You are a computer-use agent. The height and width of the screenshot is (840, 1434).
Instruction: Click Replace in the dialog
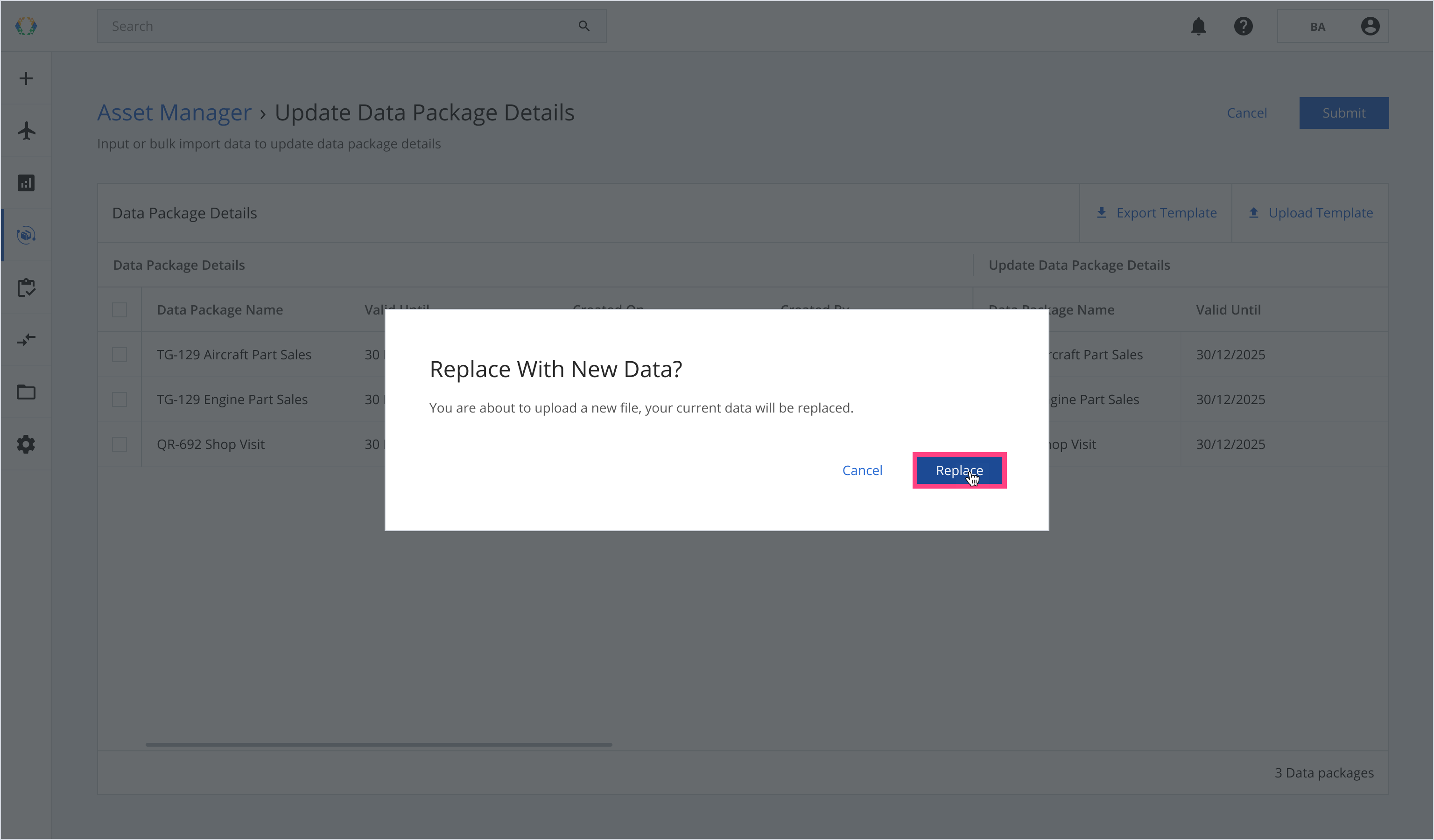(x=959, y=470)
